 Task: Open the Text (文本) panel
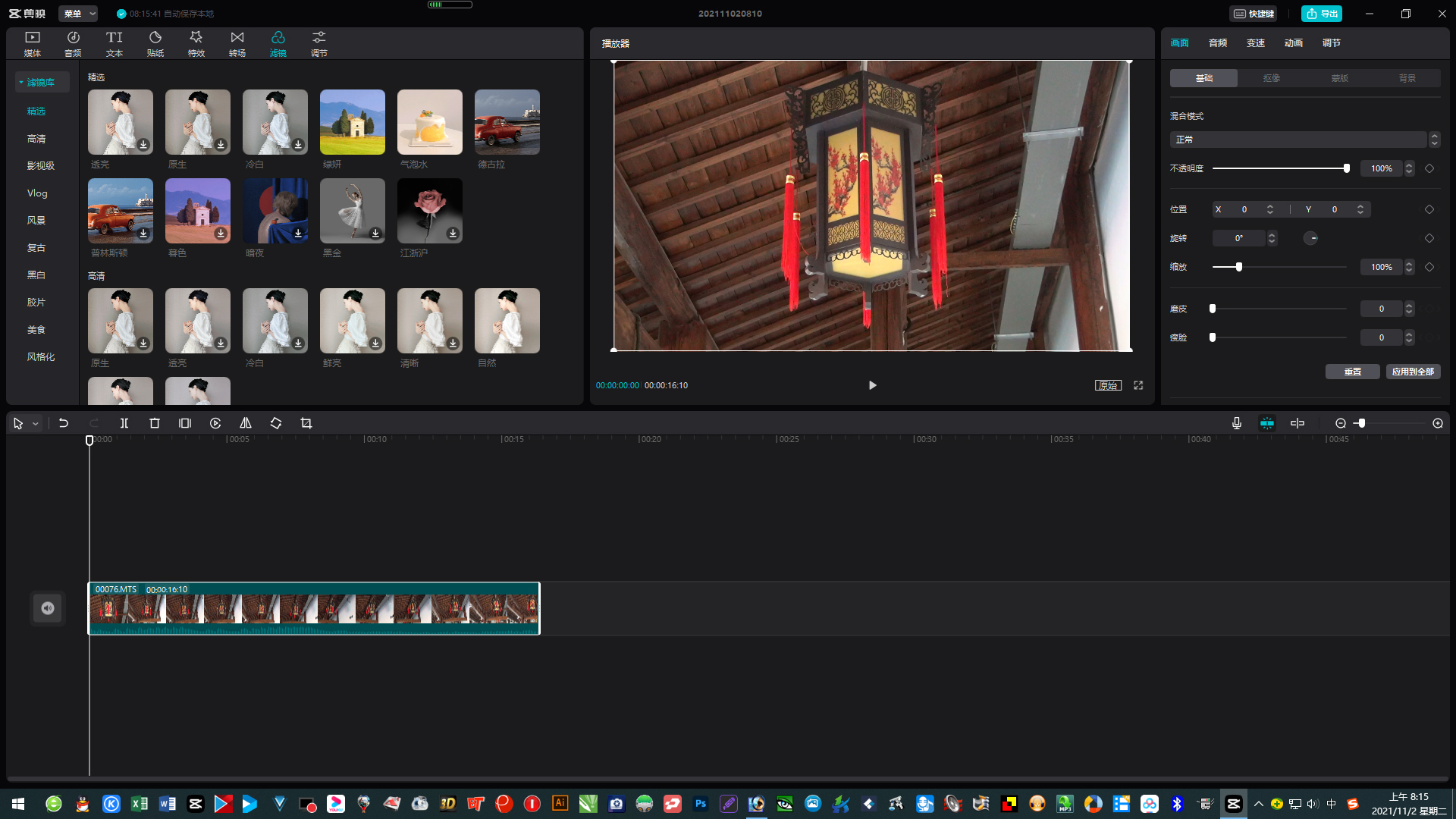pos(115,44)
